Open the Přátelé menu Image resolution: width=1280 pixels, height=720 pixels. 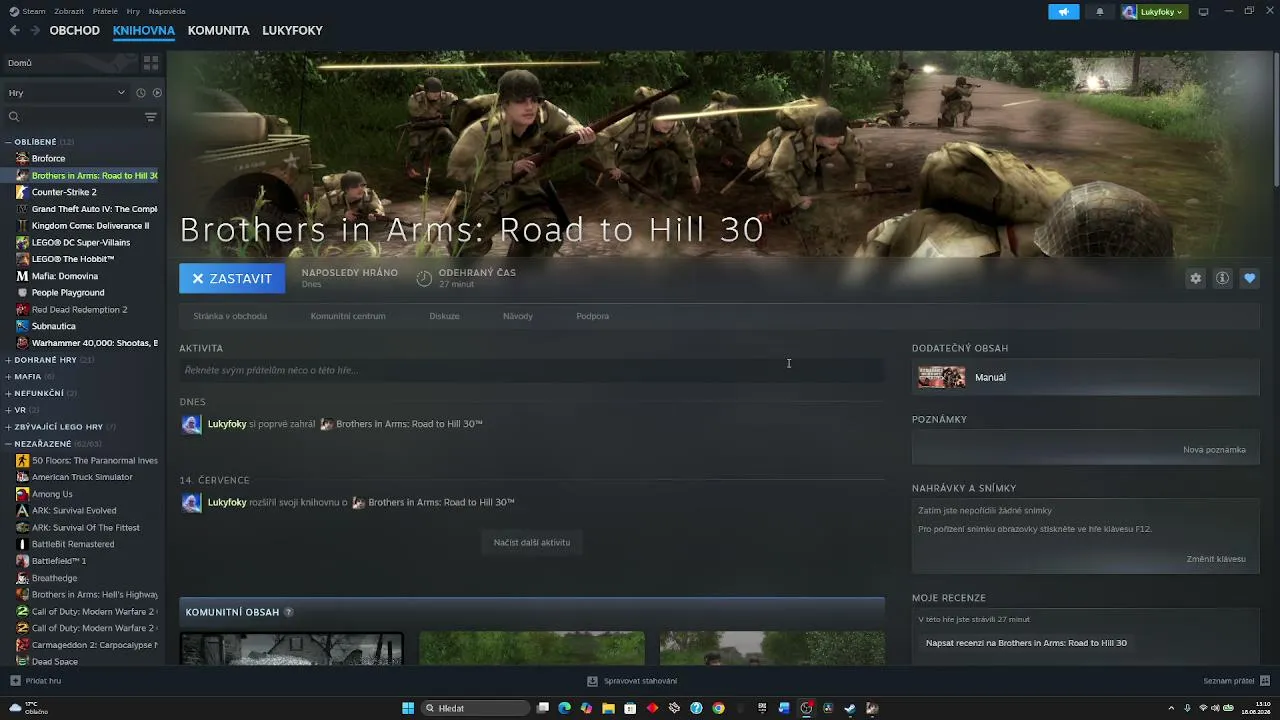(x=105, y=12)
